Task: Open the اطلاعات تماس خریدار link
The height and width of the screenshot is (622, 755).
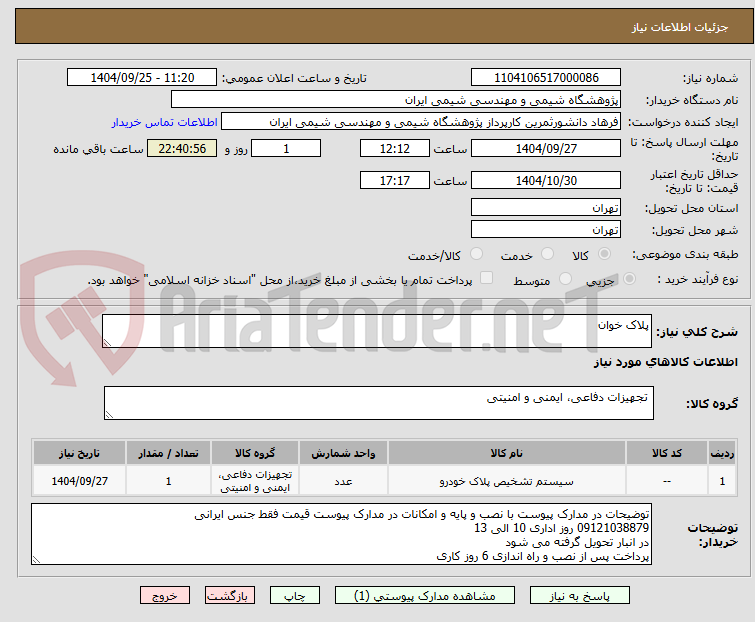Action: pos(165,122)
